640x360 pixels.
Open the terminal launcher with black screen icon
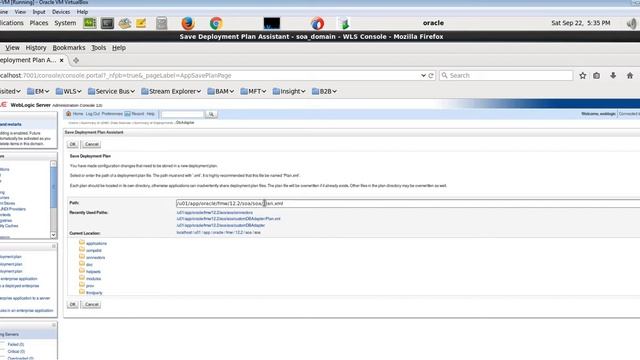[271, 23]
